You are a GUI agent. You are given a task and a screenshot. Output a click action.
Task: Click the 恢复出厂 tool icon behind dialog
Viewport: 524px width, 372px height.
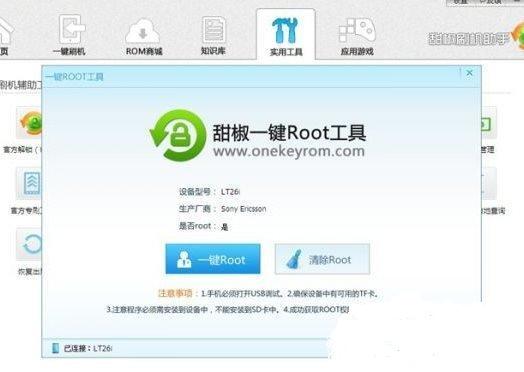coord(29,244)
